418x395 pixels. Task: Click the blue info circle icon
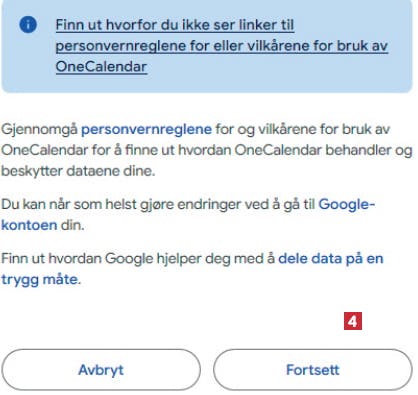[x=28, y=24]
